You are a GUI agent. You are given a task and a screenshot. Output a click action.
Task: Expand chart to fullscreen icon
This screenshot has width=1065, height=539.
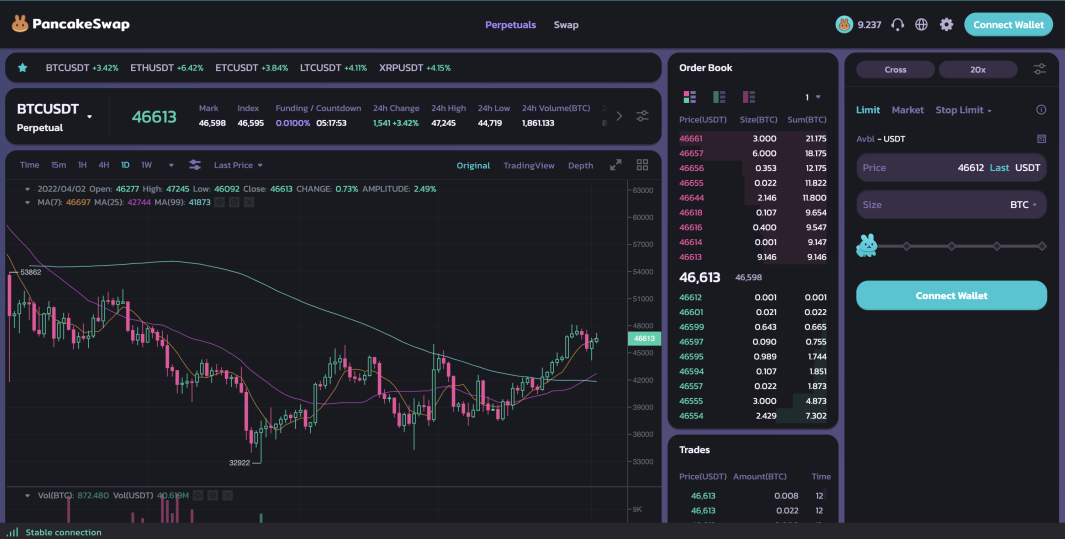click(615, 165)
